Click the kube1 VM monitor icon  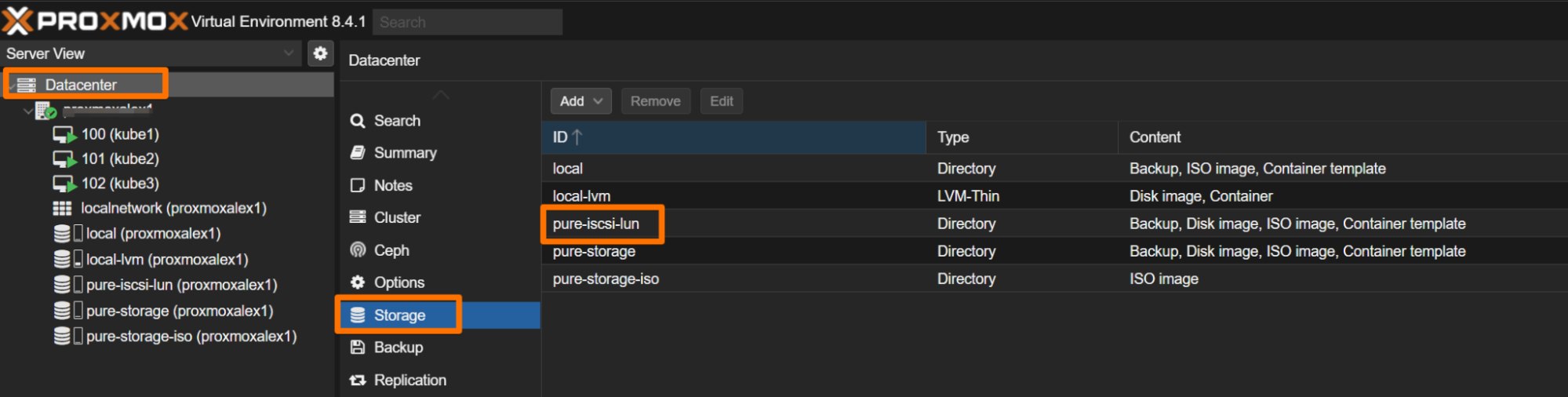click(x=64, y=135)
